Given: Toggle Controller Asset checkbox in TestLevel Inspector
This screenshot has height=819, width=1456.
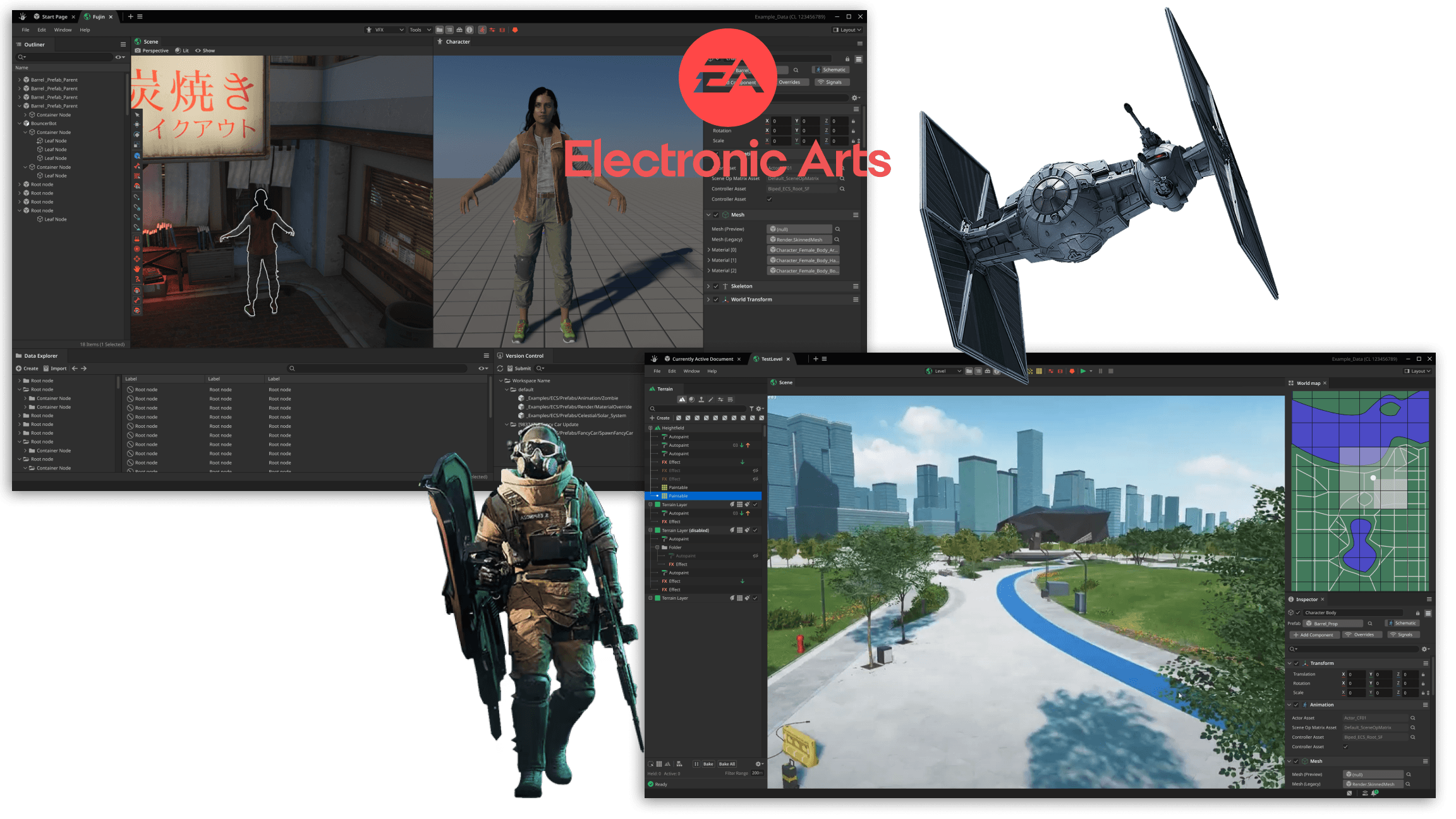Looking at the screenshot, I should (1345, 746).
